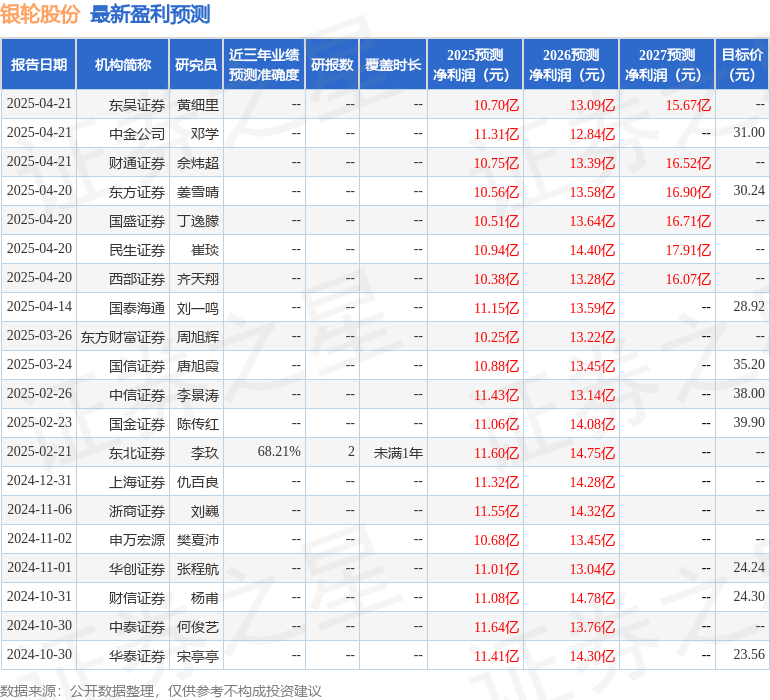Click 11.64亿 in the 中泰证券 row
This screenshot has width=770, height=700.
click(496, 627)
